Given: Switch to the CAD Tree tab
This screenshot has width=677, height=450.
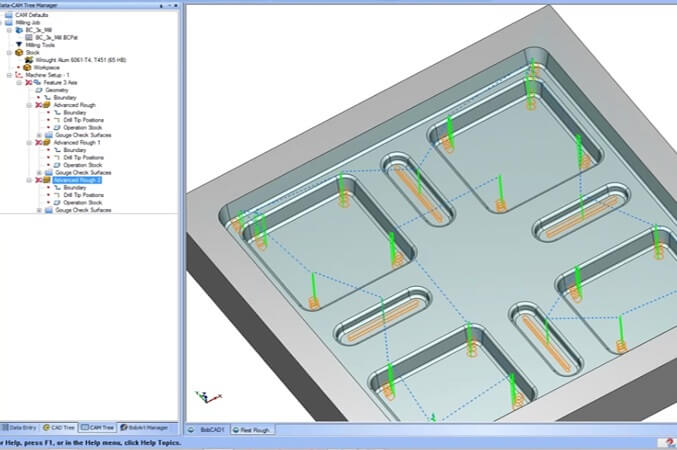Looking at the screenshot, I should (59, 428).
